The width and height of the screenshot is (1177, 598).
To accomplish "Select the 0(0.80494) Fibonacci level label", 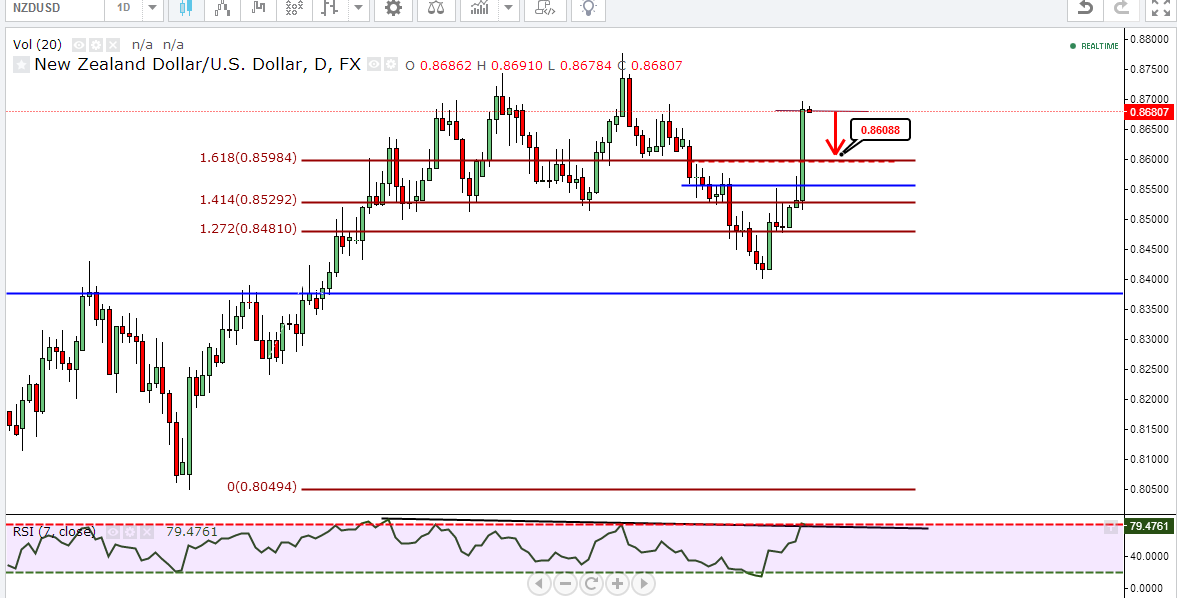I will click(263, 487).
